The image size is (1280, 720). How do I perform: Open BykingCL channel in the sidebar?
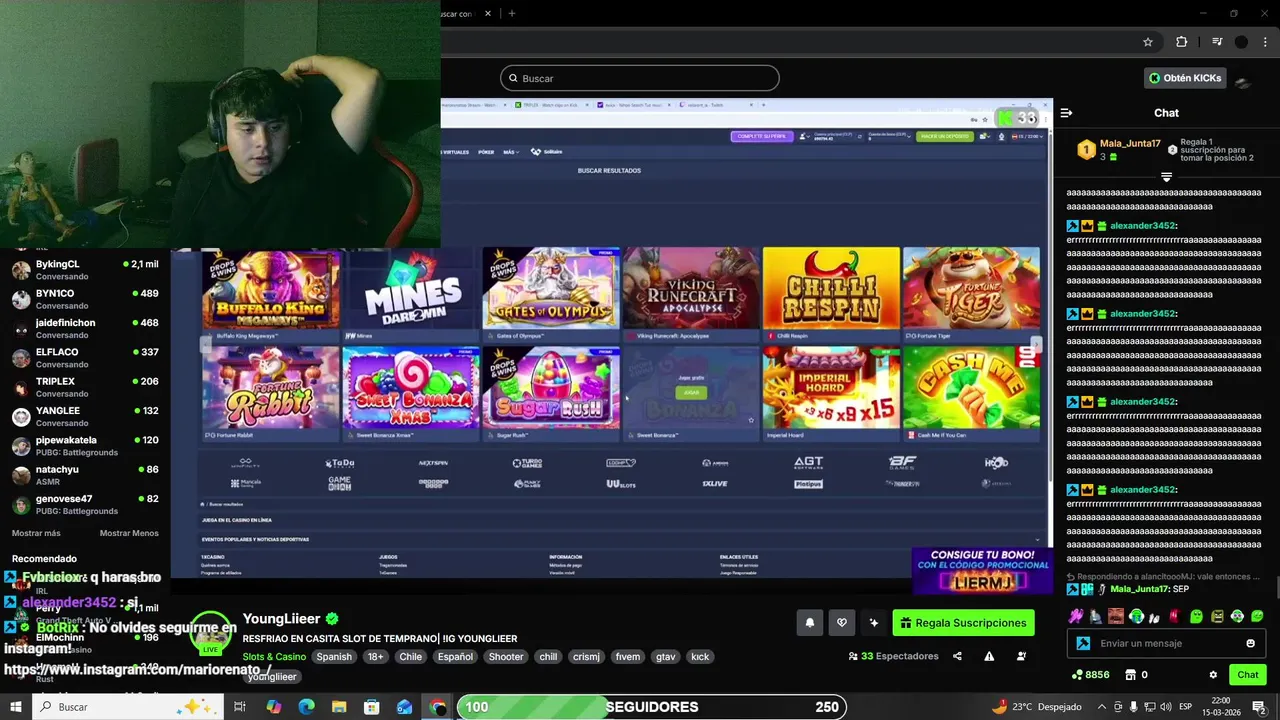(x=85, y=270)
